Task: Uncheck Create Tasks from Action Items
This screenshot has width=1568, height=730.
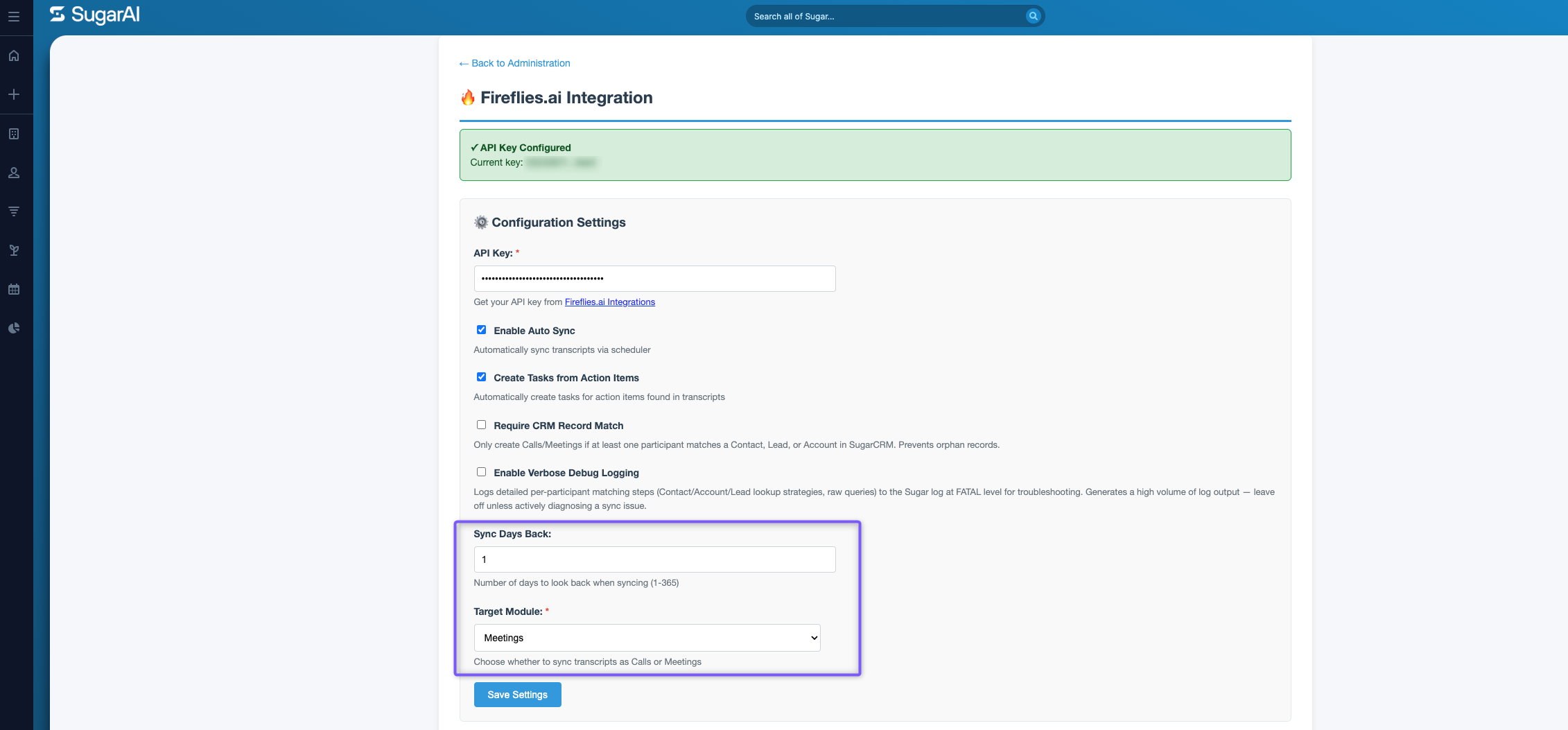Action: [481, 377]
